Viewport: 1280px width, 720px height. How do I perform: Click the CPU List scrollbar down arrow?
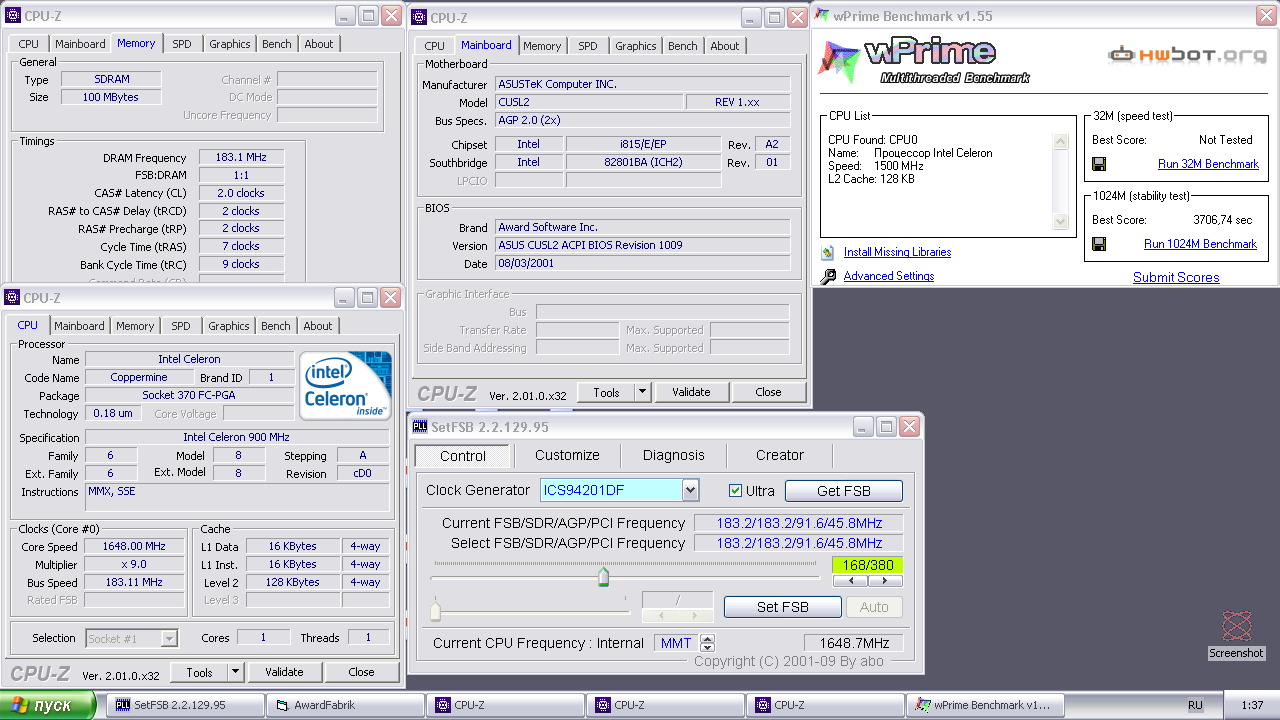(1061, 222)
